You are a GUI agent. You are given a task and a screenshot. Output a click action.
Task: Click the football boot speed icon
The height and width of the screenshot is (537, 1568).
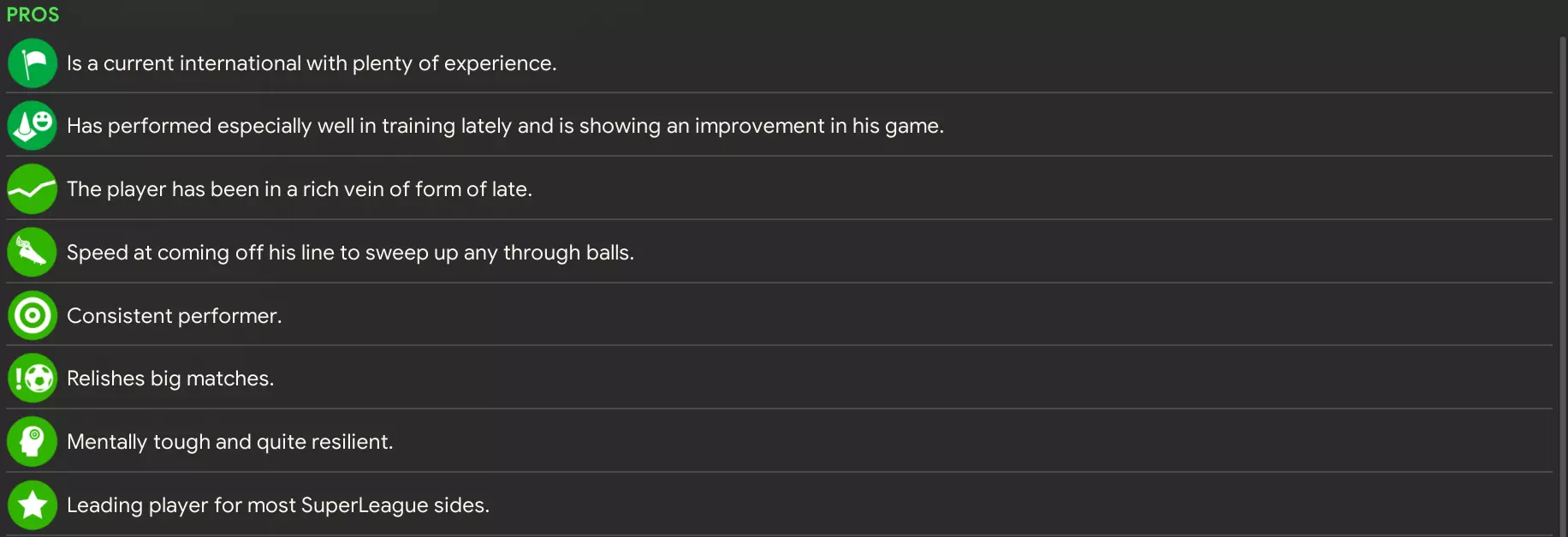pyautogui.click(x=33, y=253)
